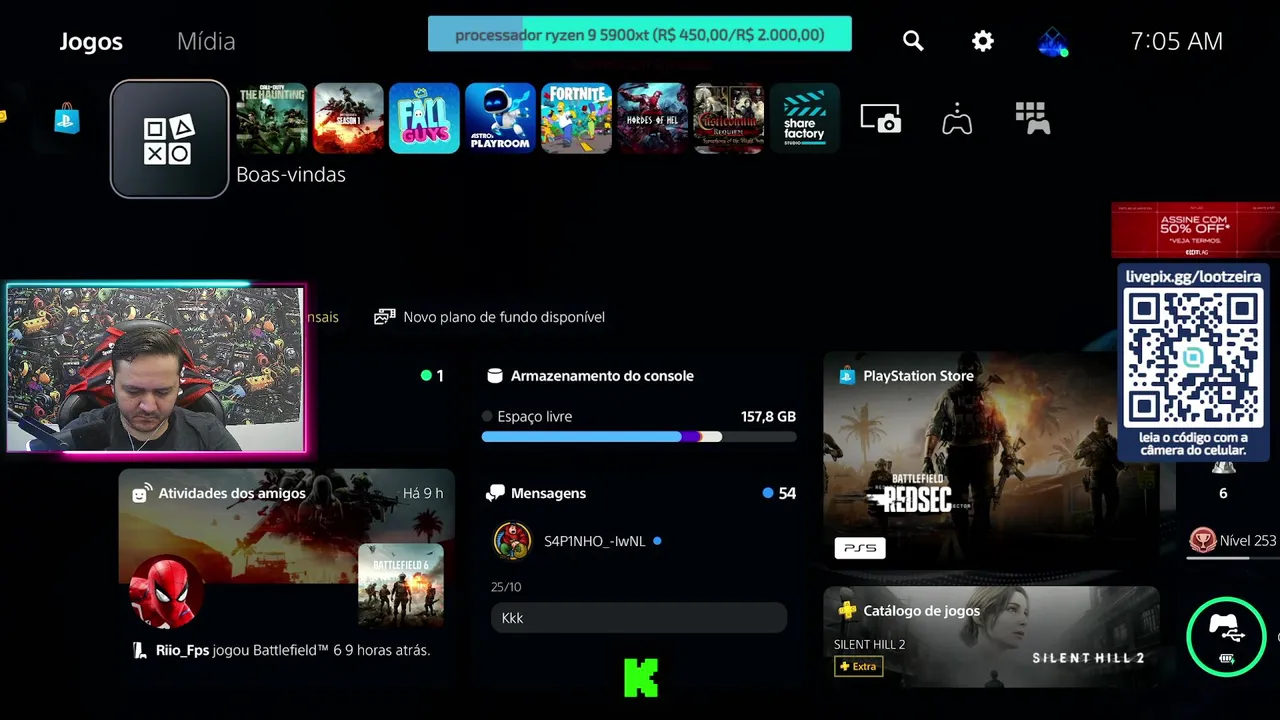Click the 7:05 AM clock
Screen dimensions: 1280x720
pyautogui.click(x=1176, y=41)
